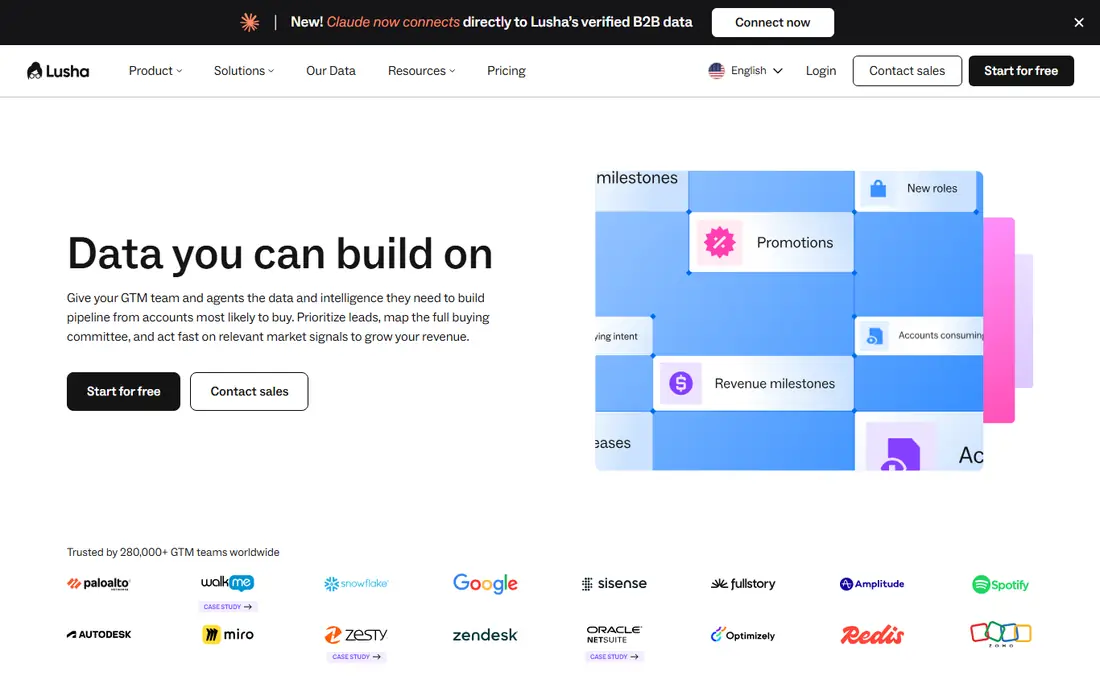Open the Resources dropdown menu

(x=422, y=71)
